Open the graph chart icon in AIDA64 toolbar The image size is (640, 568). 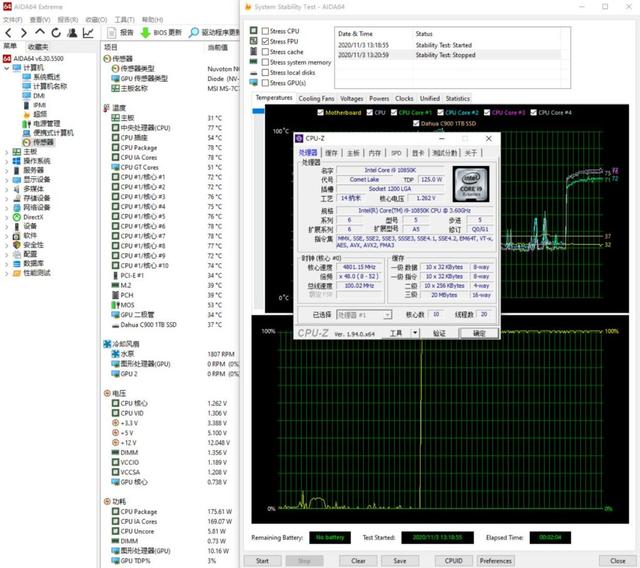pyautogui.click(x=88, y=33)
